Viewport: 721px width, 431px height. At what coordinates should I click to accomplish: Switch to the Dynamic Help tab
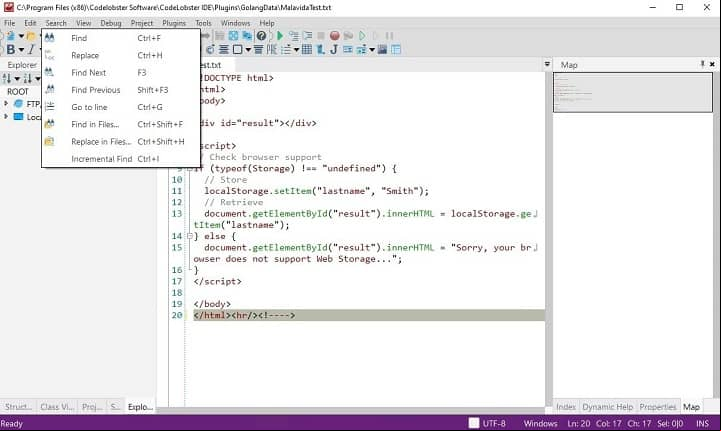(x=607, y=407)
